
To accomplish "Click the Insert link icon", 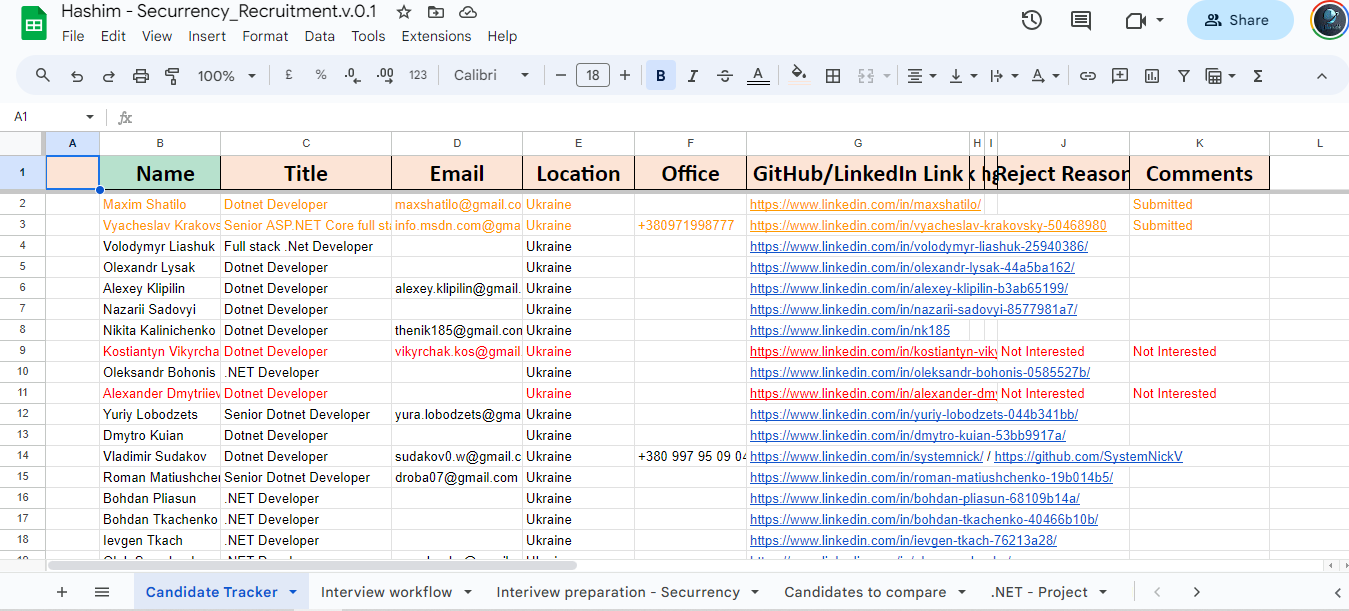I will (1088, 76).
